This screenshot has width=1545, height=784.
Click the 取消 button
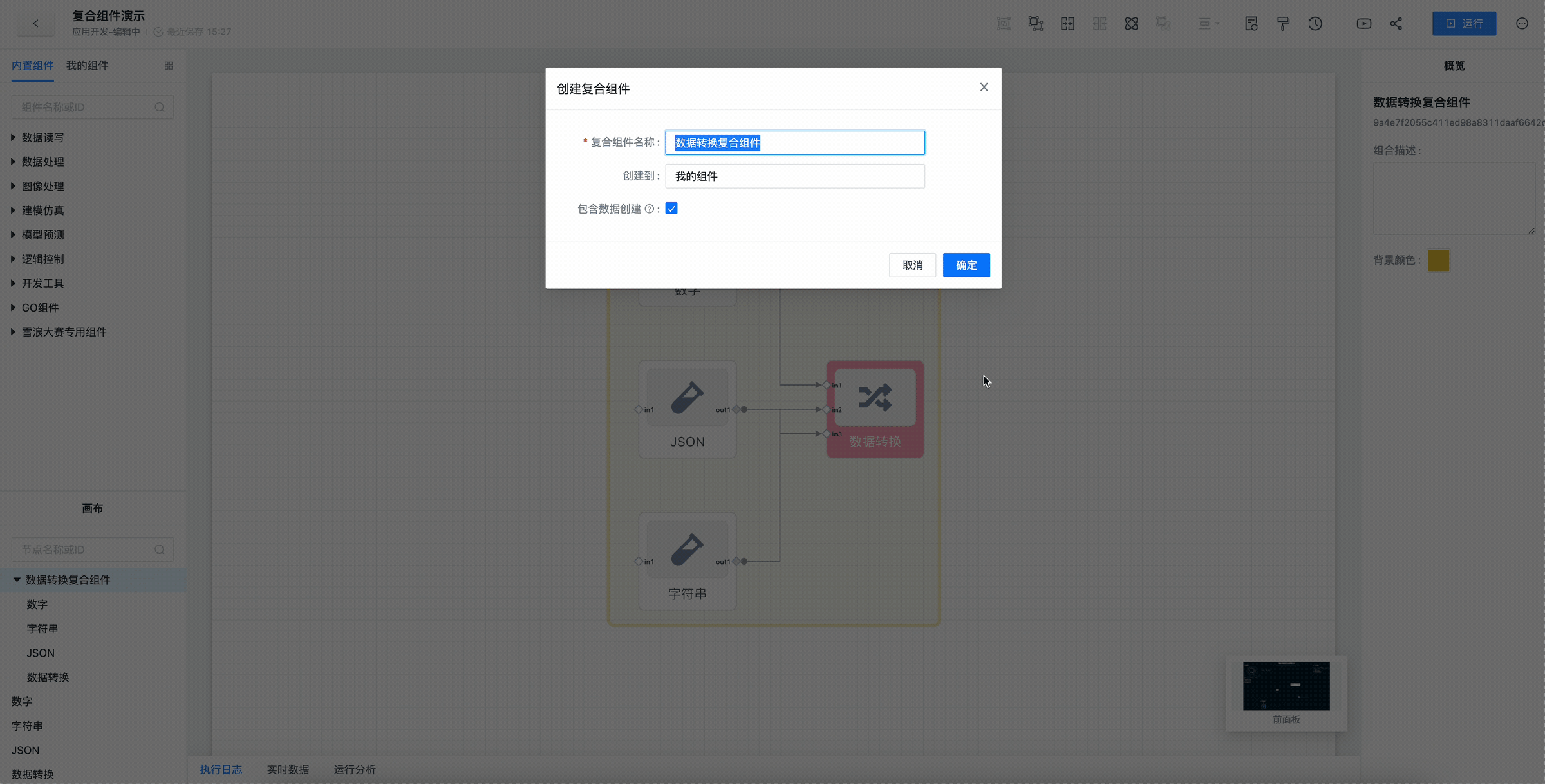point(912,265)
